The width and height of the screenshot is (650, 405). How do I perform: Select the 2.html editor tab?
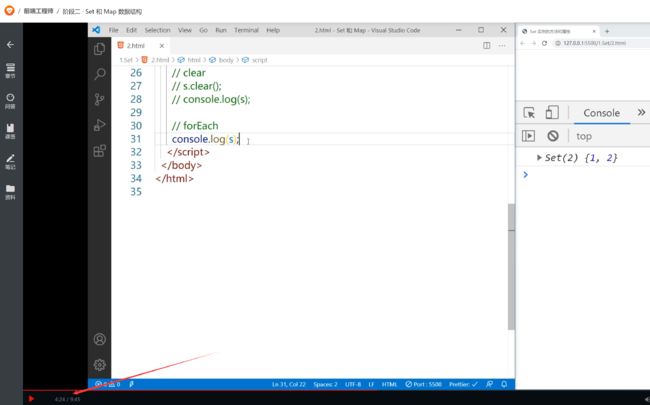tap(141, 46)
